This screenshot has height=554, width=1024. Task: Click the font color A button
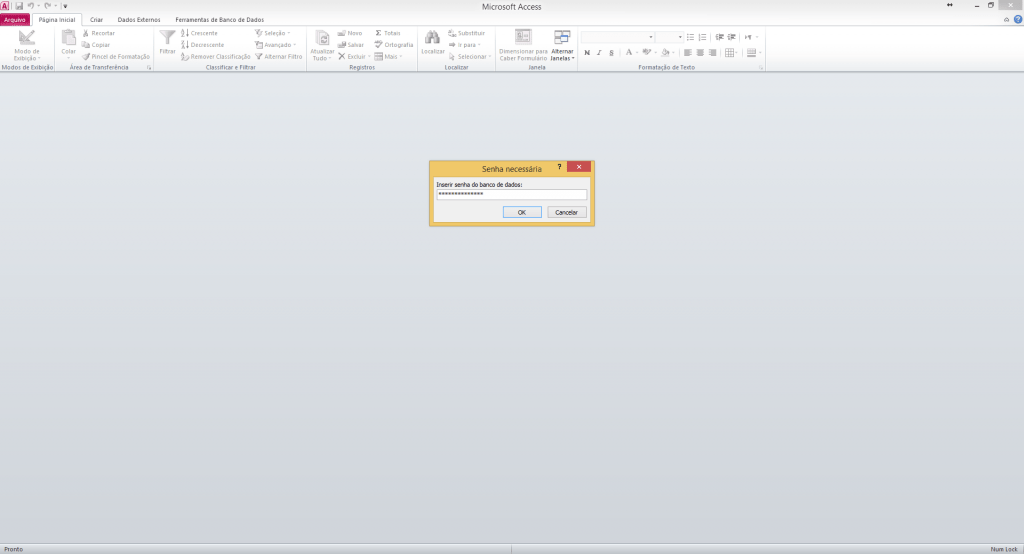(629, 53)
